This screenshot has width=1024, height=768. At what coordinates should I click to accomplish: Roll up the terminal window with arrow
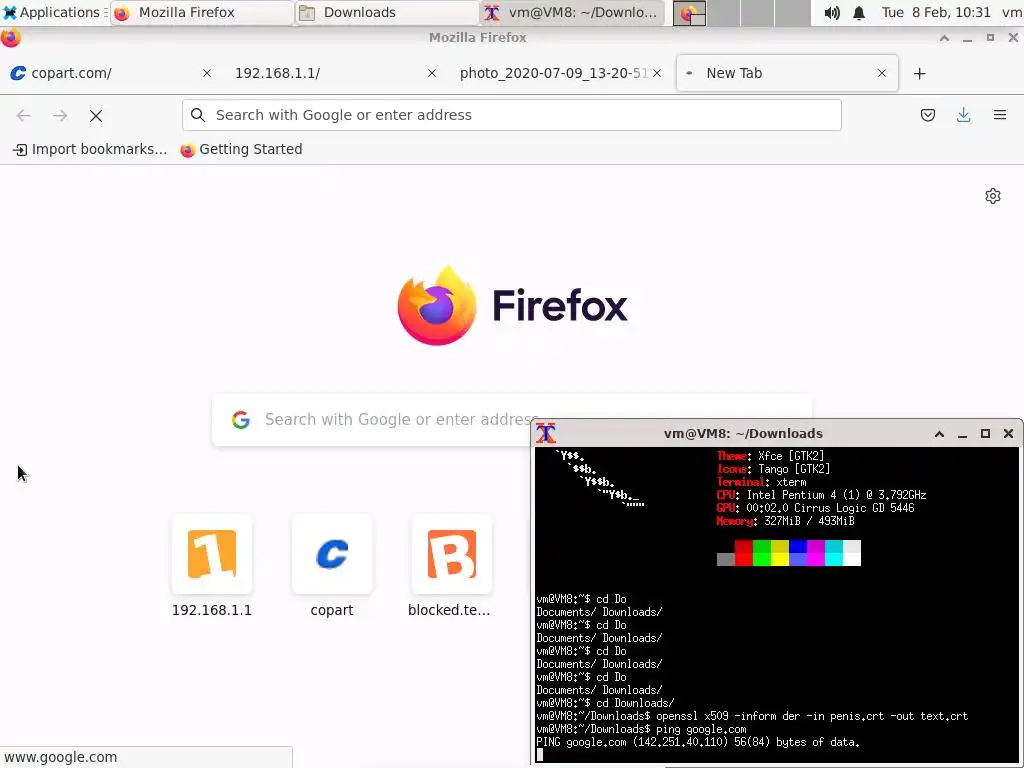click(x=939, y=434)
